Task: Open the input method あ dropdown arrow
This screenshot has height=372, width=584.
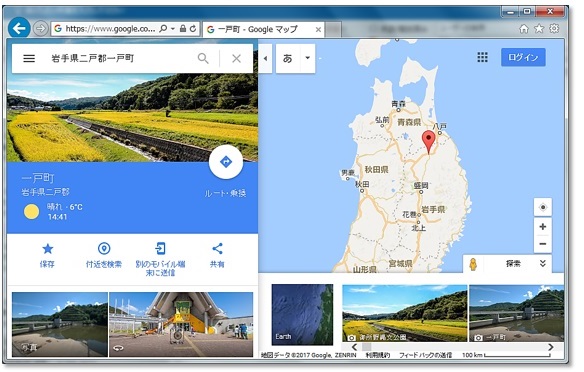Action: 308,58
